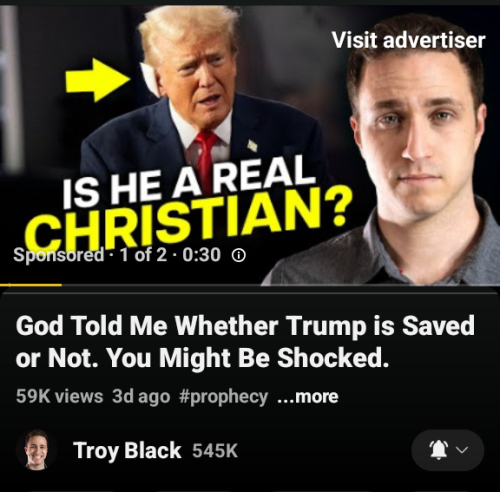Expand the notification preferences chevron
This screenshot has height=492, width=500.
click(x=462, y=450)
